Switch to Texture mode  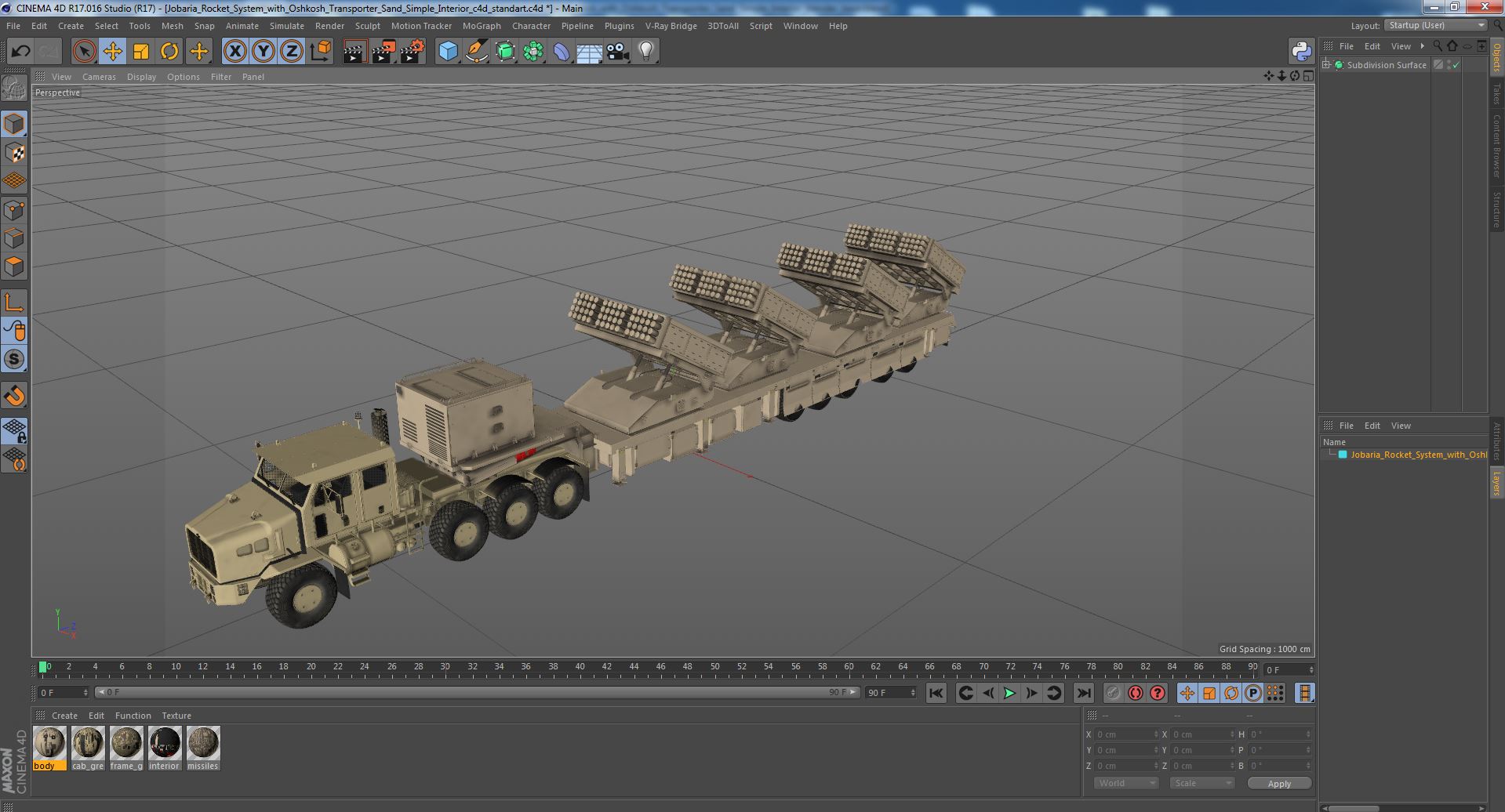coord(14,152)
